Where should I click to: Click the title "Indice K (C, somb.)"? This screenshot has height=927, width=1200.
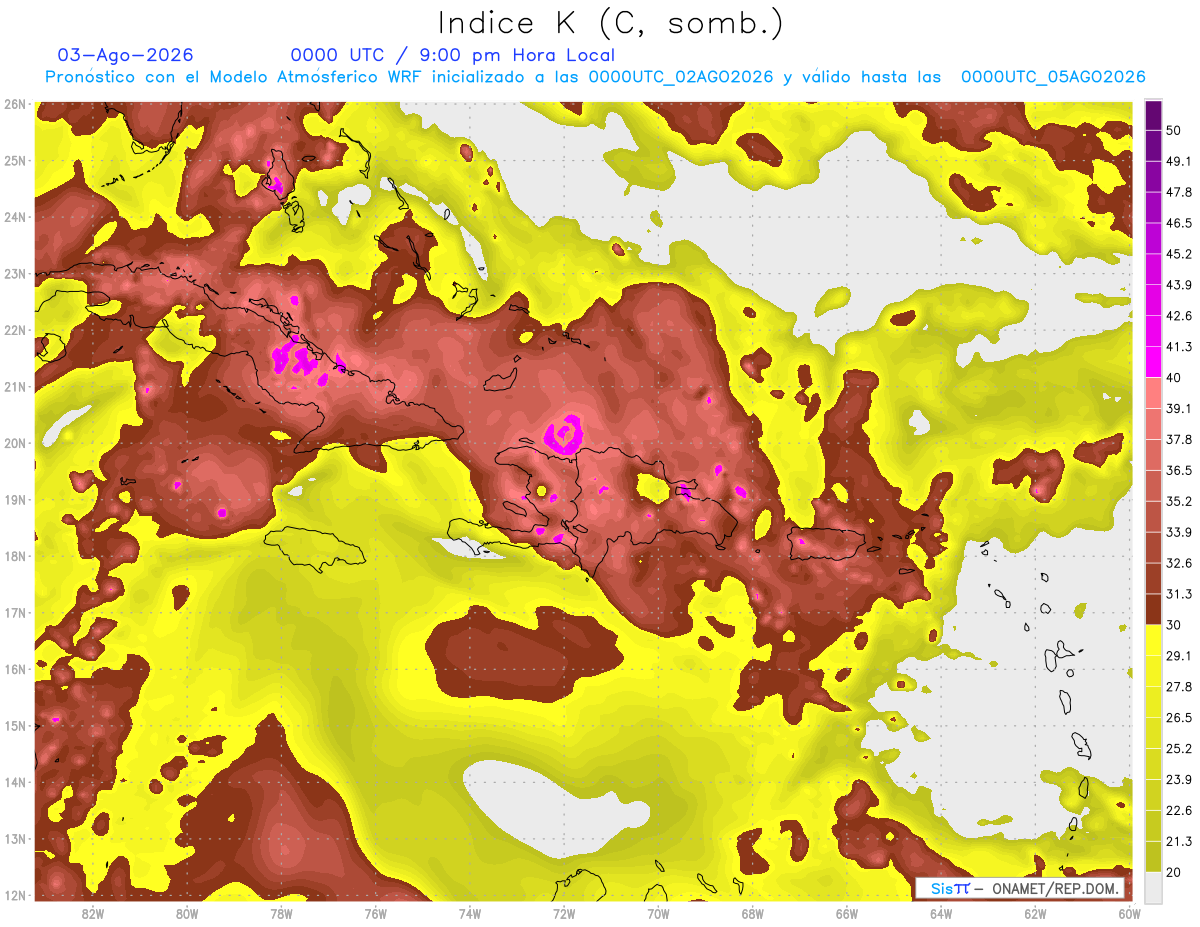pyautogui.click(x=610, y=23)
